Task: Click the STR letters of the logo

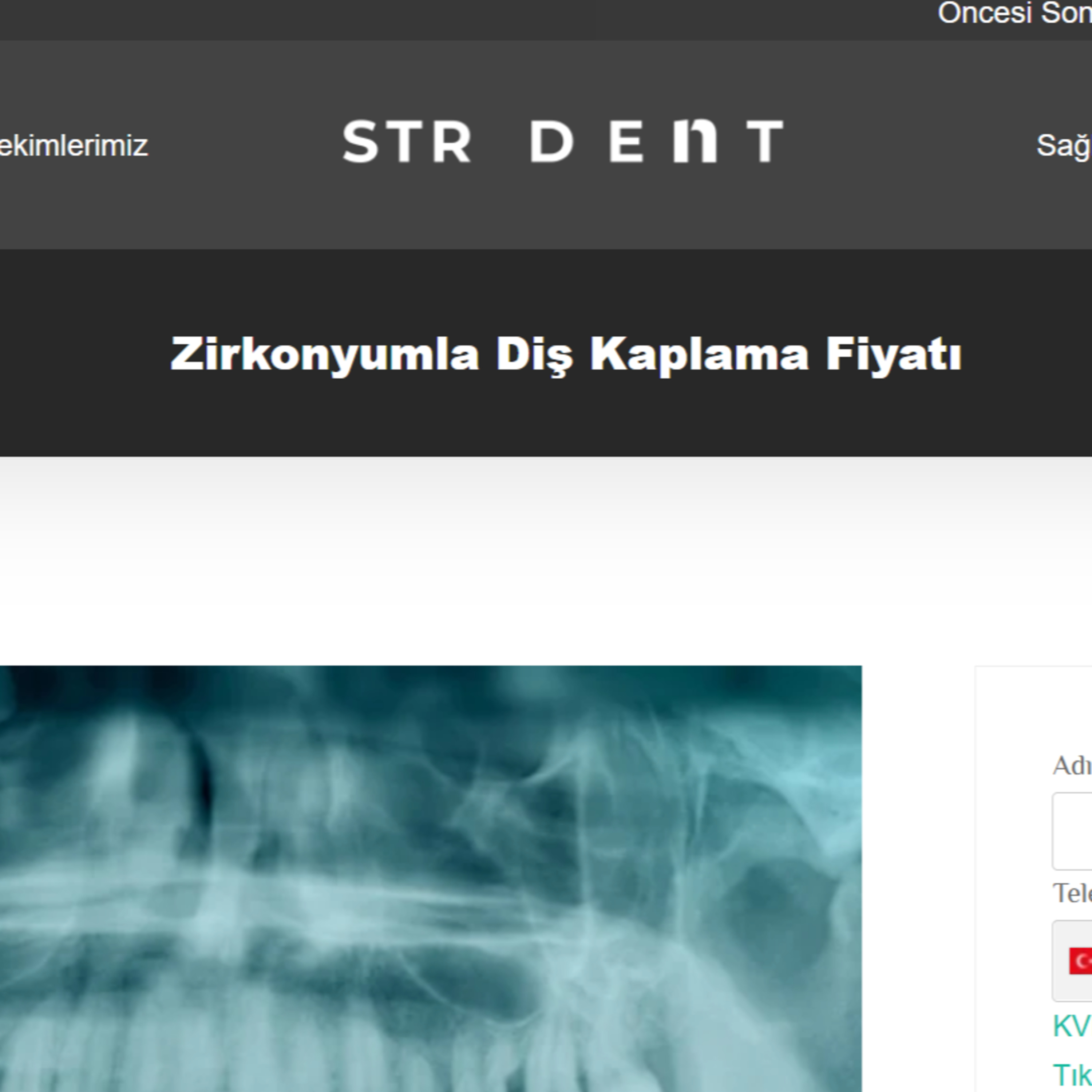Action: click(x=407, y=141)
